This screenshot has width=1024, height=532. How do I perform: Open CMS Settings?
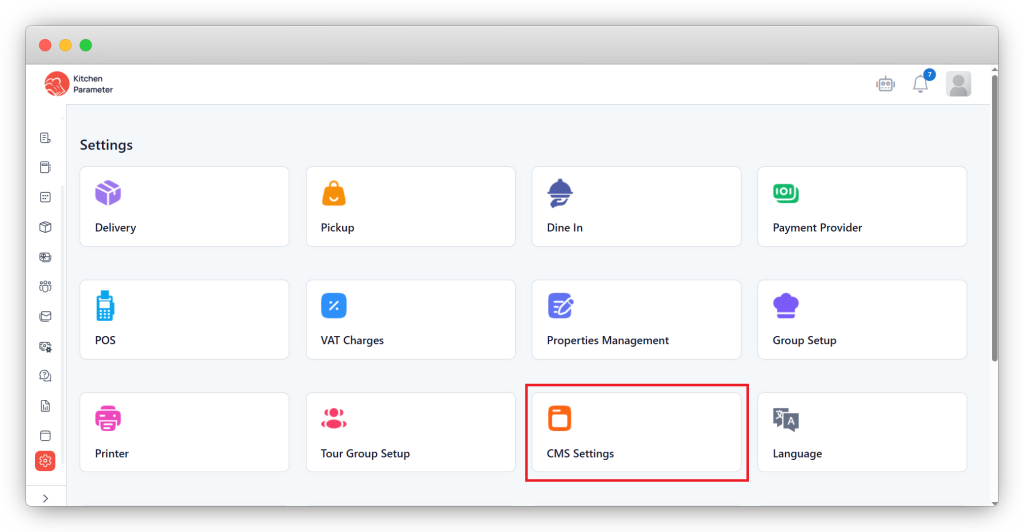point(636,433)
